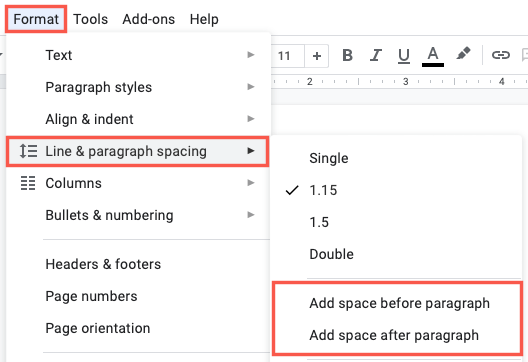Expand the Columns submenu
Viewport: 528px width, 362px height.
138,183
